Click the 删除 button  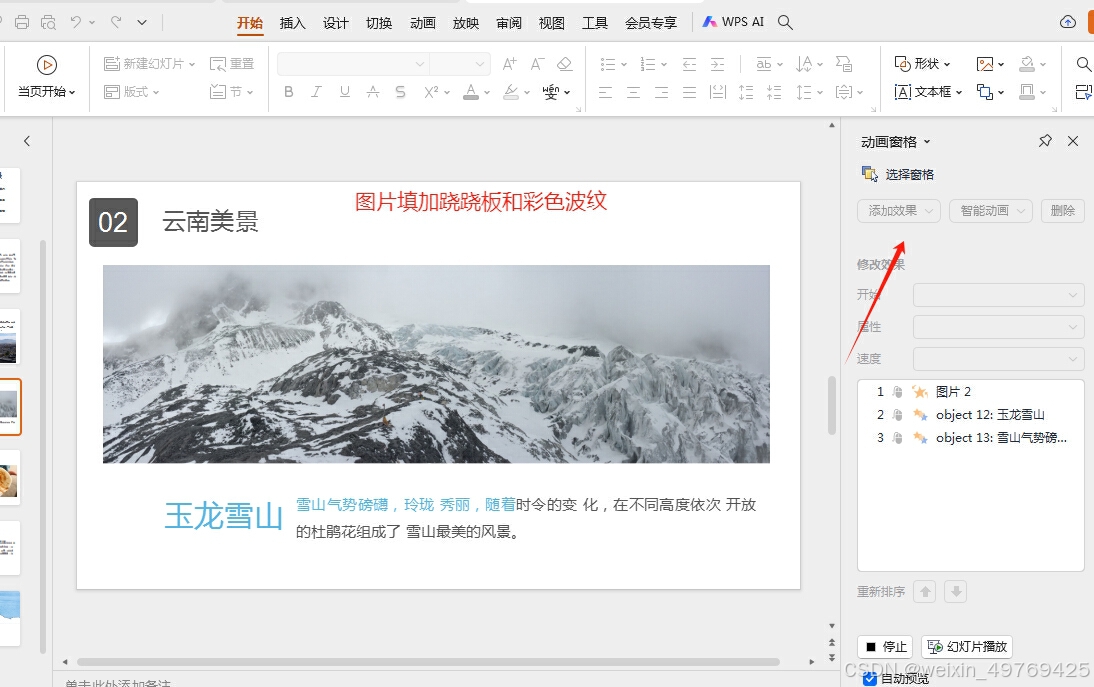coord(1063,211)
